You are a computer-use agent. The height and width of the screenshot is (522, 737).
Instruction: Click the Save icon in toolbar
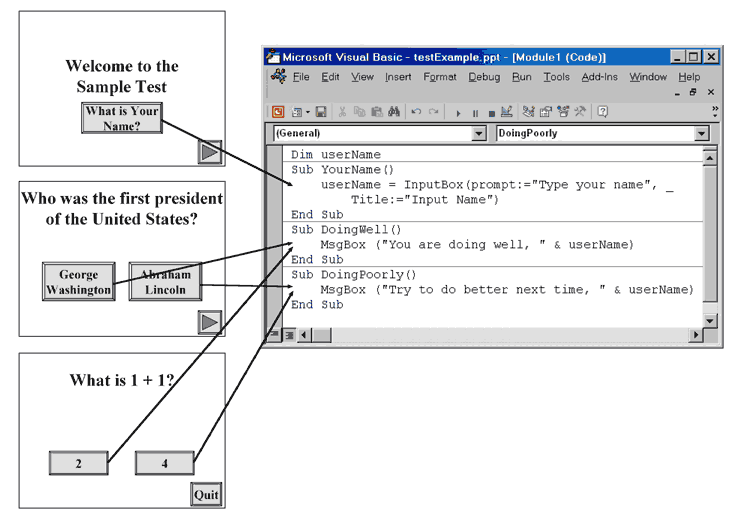(322, 112)
